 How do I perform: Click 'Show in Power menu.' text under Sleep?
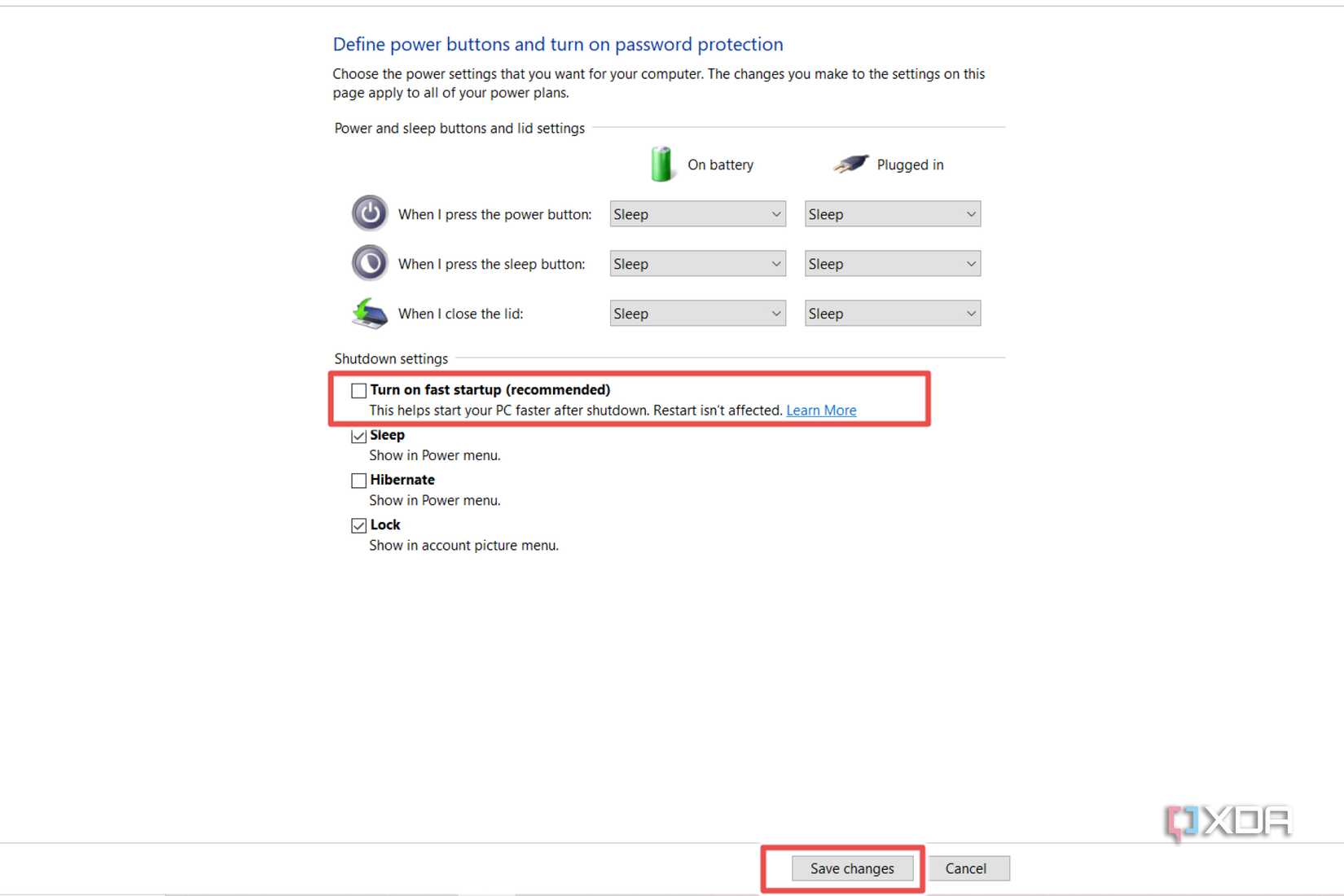[434, 455]
